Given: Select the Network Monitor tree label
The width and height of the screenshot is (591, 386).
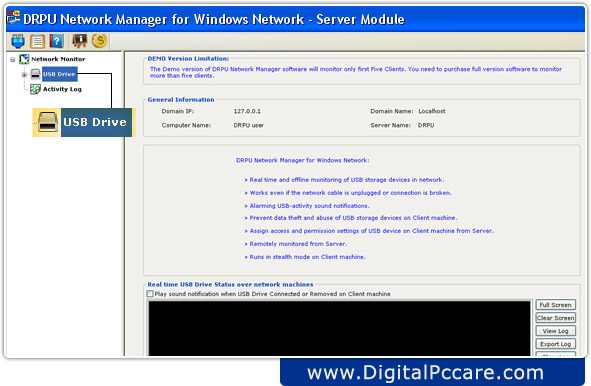Looking at the screenshot, I should tap(58, 59).
